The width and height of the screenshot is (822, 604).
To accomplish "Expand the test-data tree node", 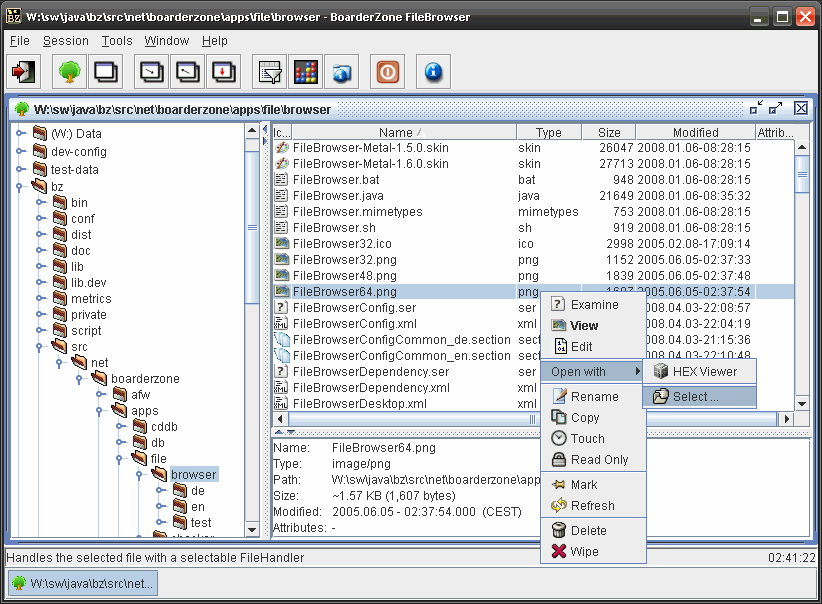I will click(x=20, y=169).
